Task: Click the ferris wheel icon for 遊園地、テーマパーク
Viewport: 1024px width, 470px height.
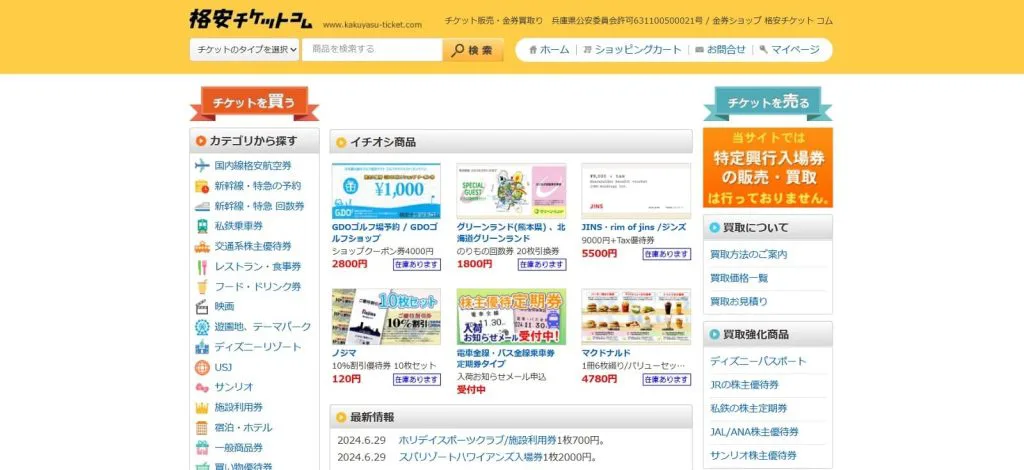Action: point(202,327)
